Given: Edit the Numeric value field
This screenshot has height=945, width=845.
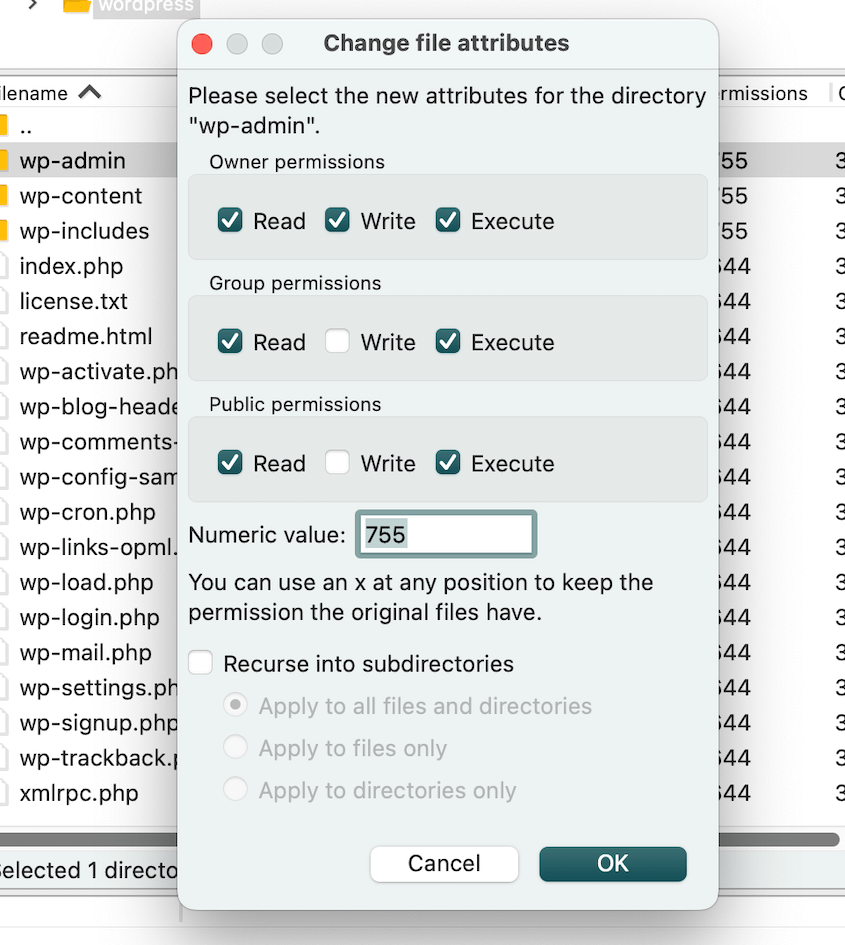Looking at the screenshot, I should click(x=445, y=534).
